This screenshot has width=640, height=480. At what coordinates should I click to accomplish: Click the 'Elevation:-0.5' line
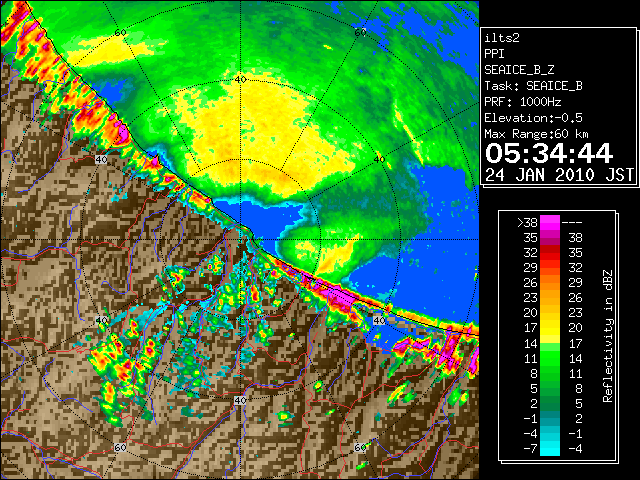(x=533, y=118)
